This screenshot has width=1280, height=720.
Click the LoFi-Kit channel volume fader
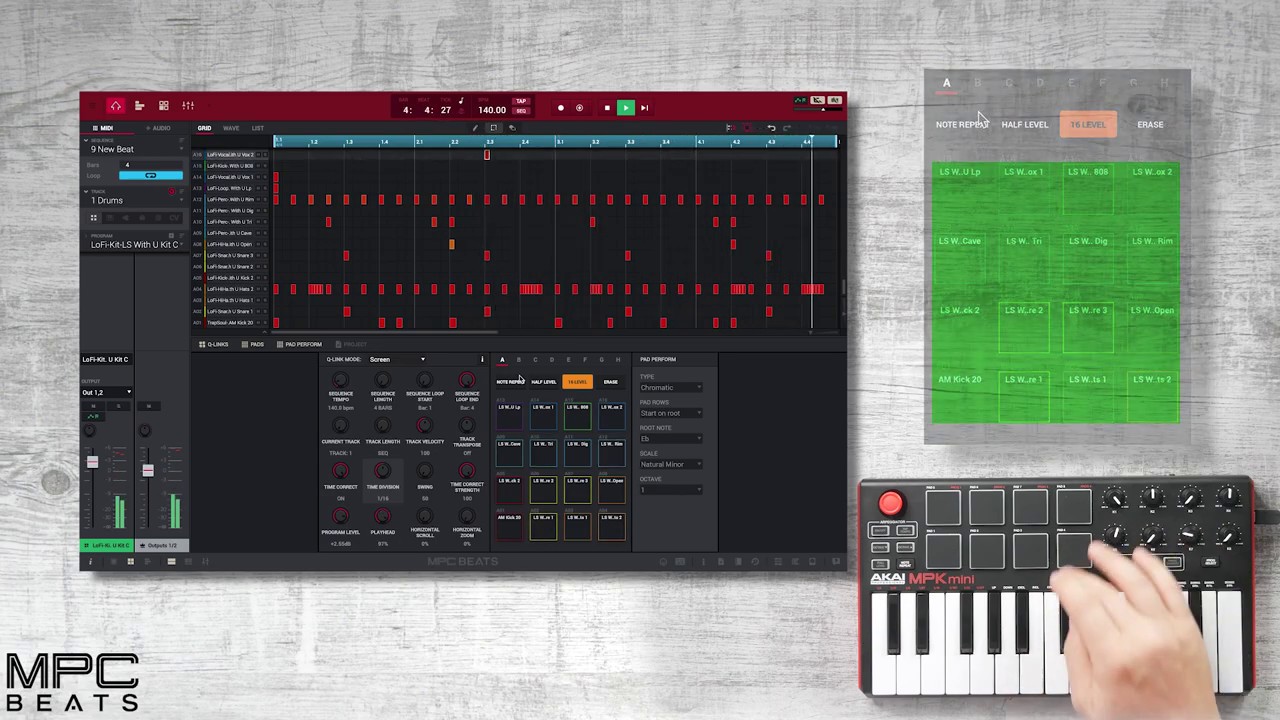pyautogui.click(x=92, y=462)
